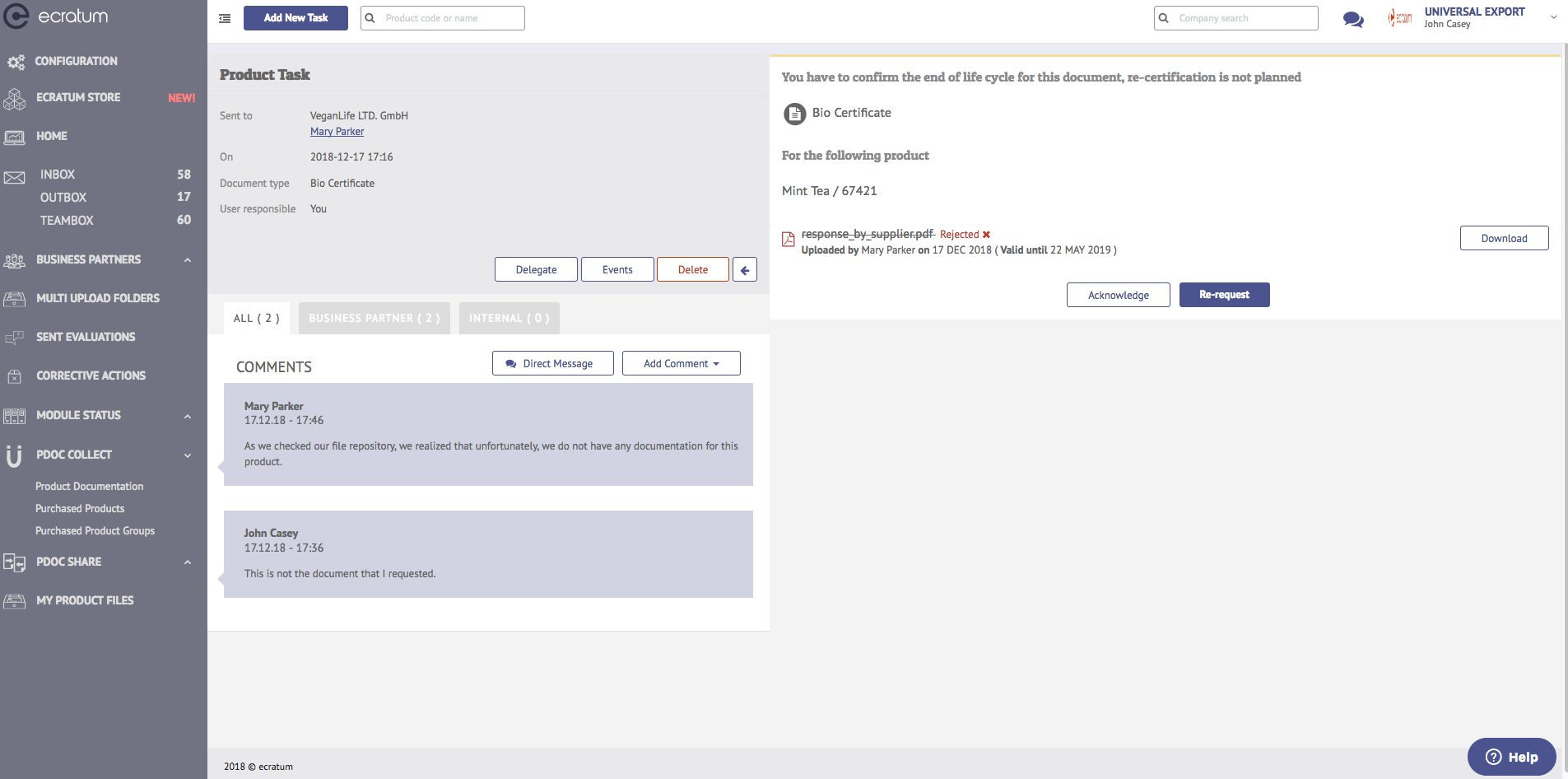Click the Inbox envelope icon
Viewport: 1568px width, 779px height.
click(15, 176)
